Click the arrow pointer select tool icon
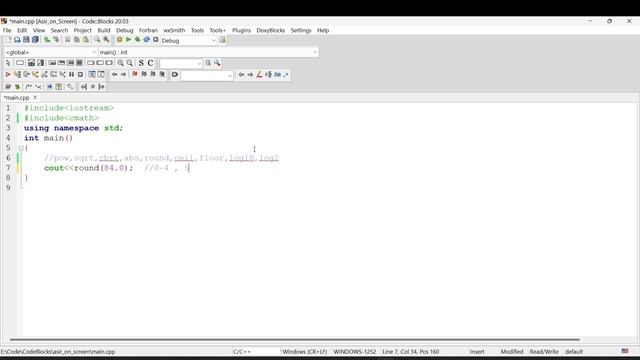The width and height of the screenshot is (640, 360). 8,63
